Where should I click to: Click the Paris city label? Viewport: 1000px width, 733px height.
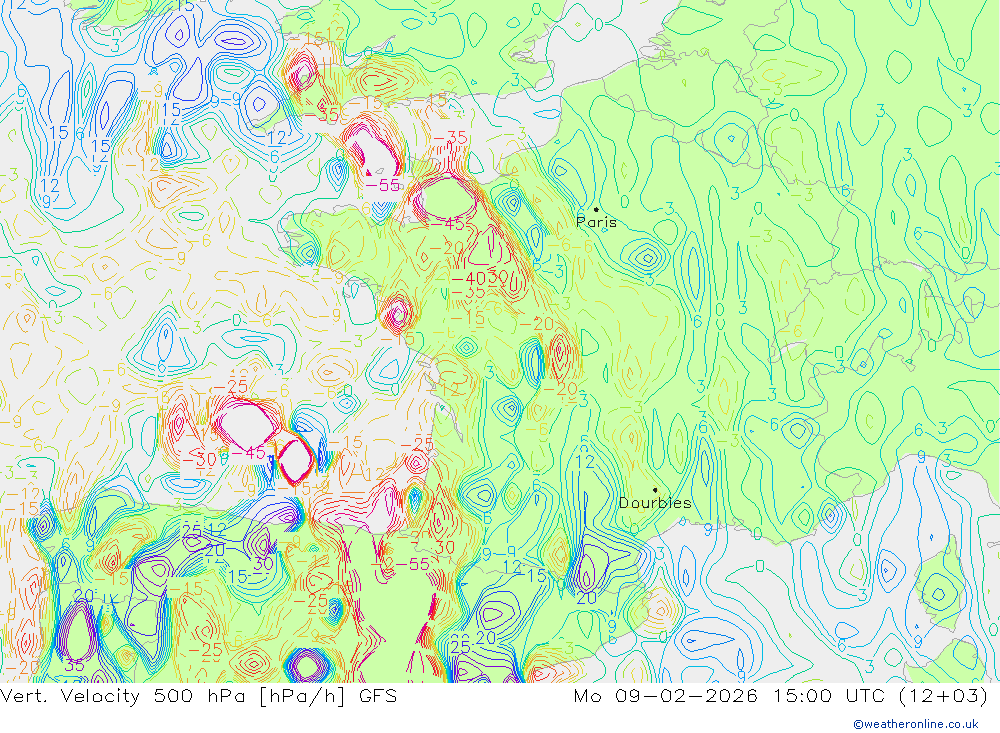coord(596,222)
